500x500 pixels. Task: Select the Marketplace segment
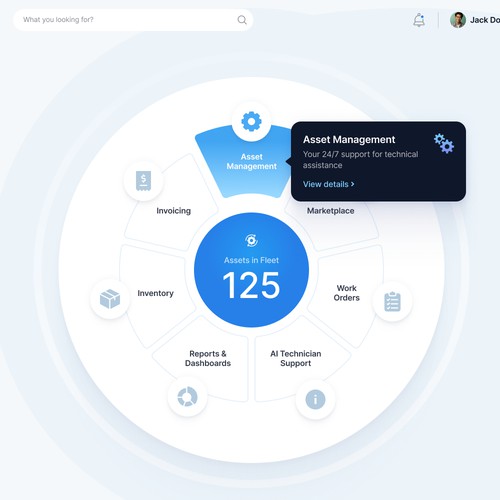[x=330, y=211]
